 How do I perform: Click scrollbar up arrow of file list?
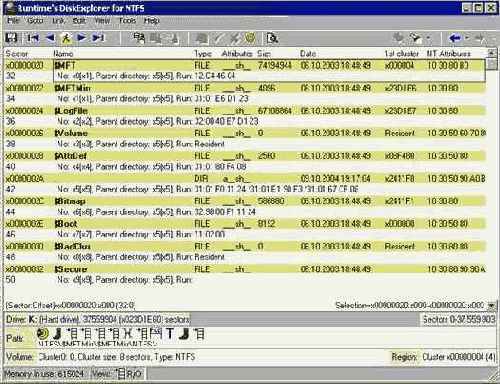pyautogui.click(x=491, y=53)
